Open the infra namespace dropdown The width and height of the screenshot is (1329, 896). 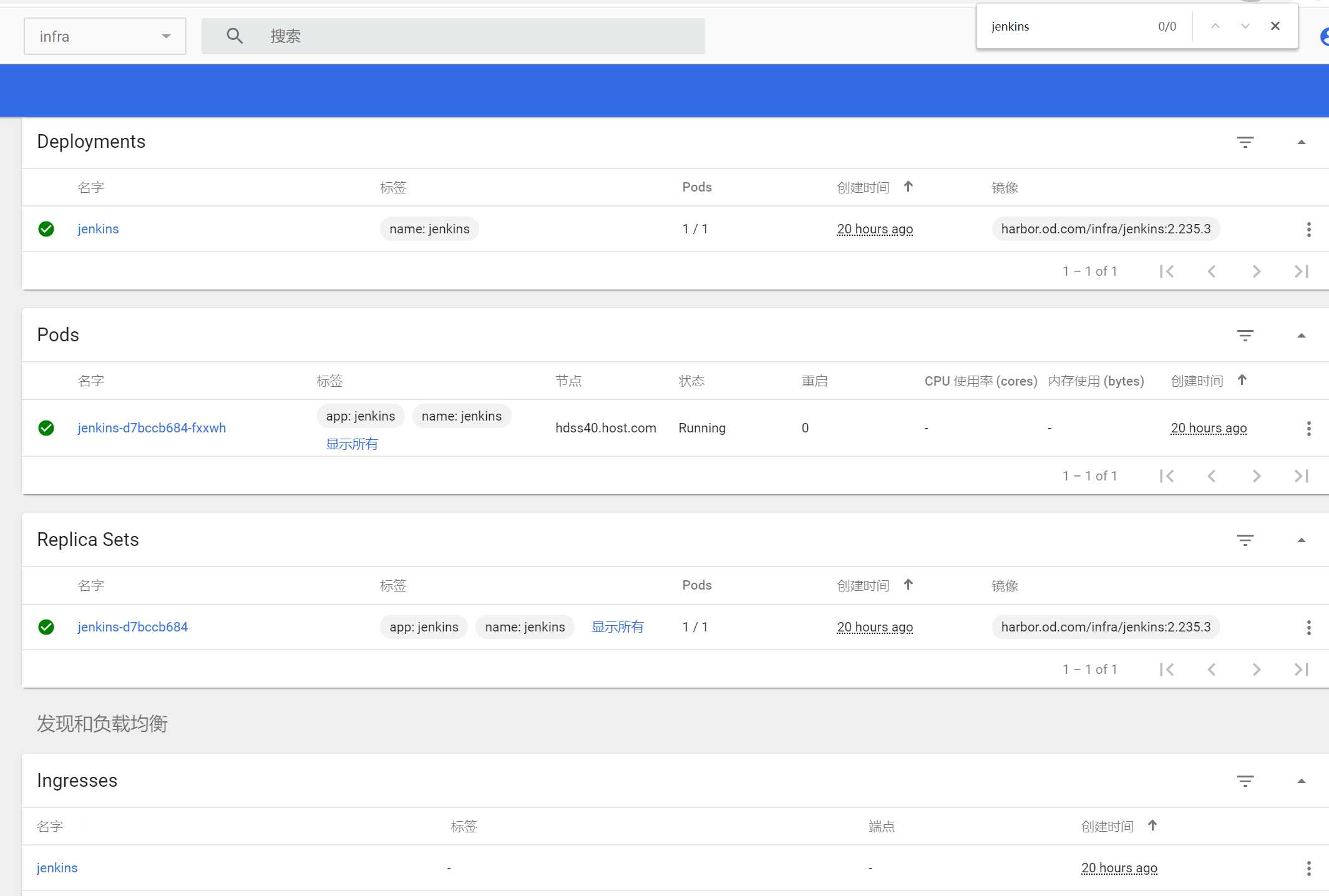coord(105,36)
